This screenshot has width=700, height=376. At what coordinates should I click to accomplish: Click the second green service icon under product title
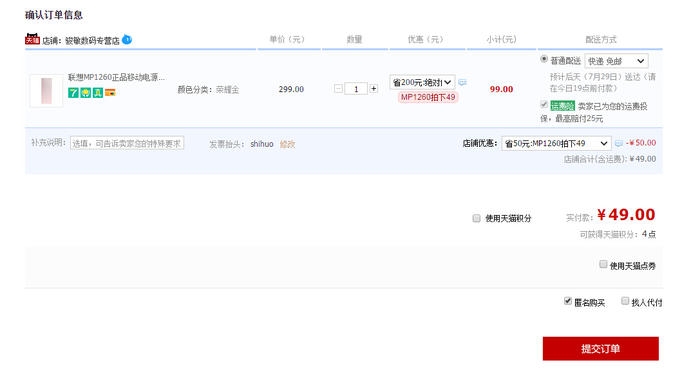(x=85, y=92)
